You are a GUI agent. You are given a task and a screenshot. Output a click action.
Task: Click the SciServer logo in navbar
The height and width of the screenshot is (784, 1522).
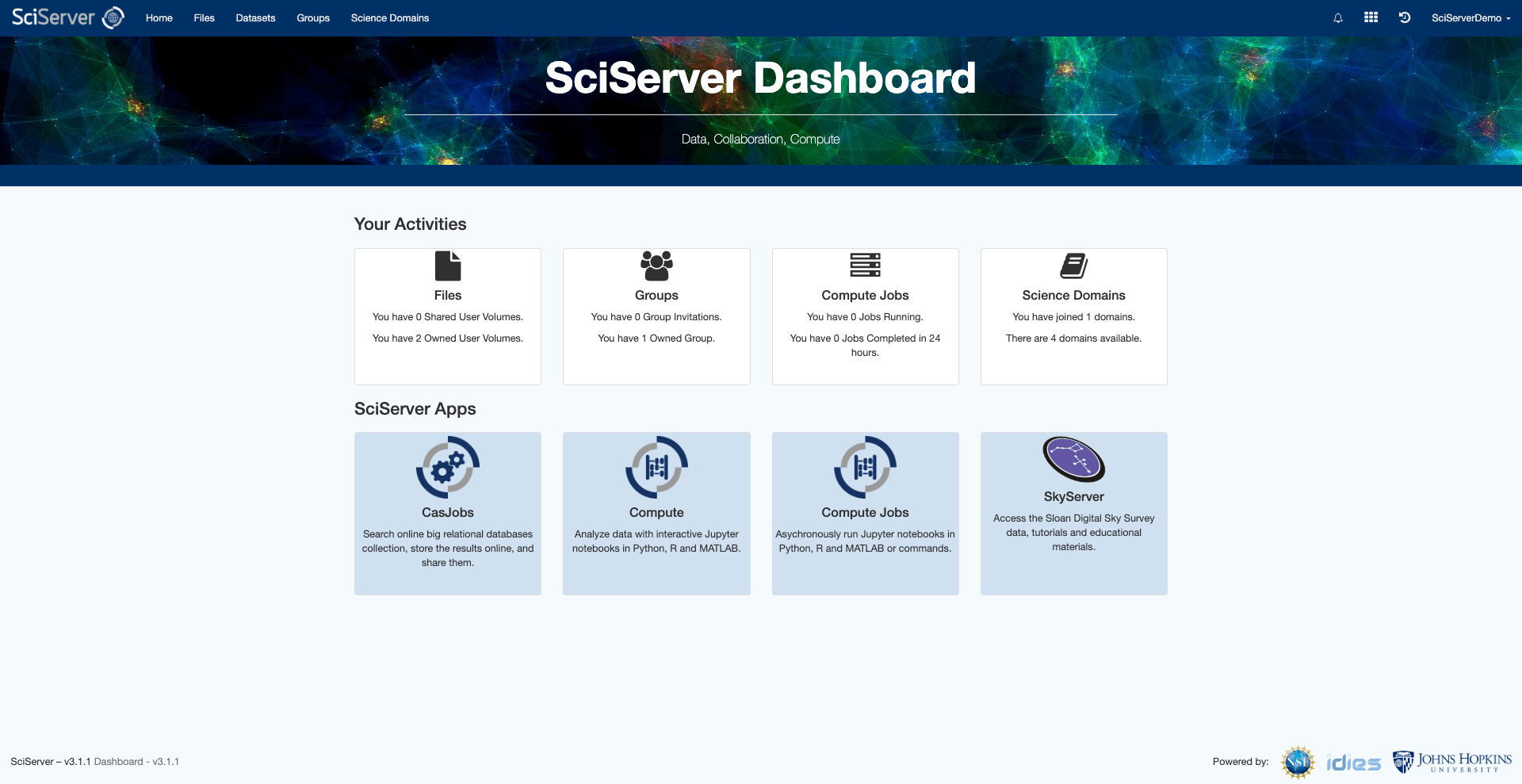67,17
